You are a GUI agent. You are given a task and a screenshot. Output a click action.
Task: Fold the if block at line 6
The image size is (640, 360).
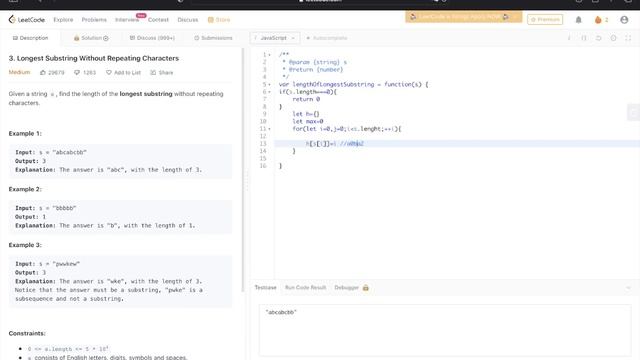(x=269, y=92)
